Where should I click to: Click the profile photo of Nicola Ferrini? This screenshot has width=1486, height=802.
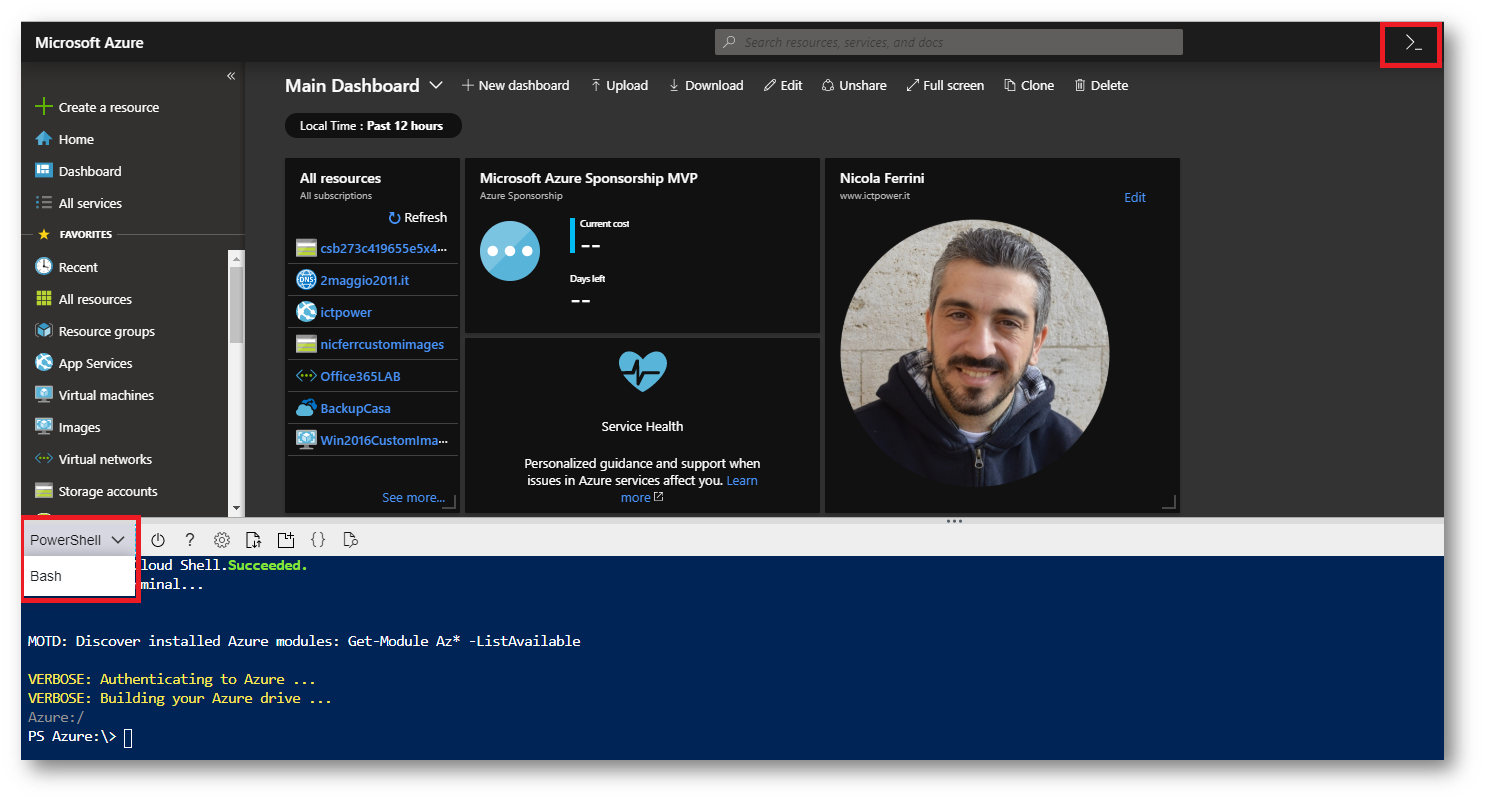(975, 354)
